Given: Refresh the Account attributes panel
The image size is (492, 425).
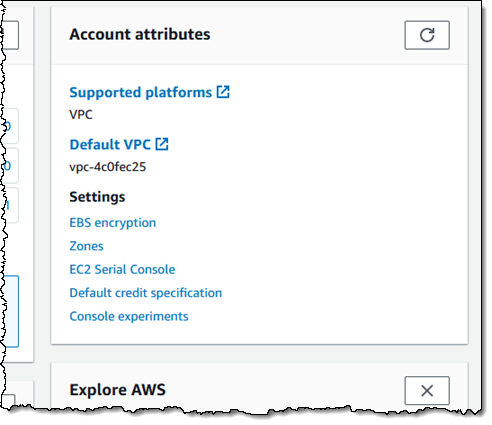Looking at the screenshot, I should point(427,35).
